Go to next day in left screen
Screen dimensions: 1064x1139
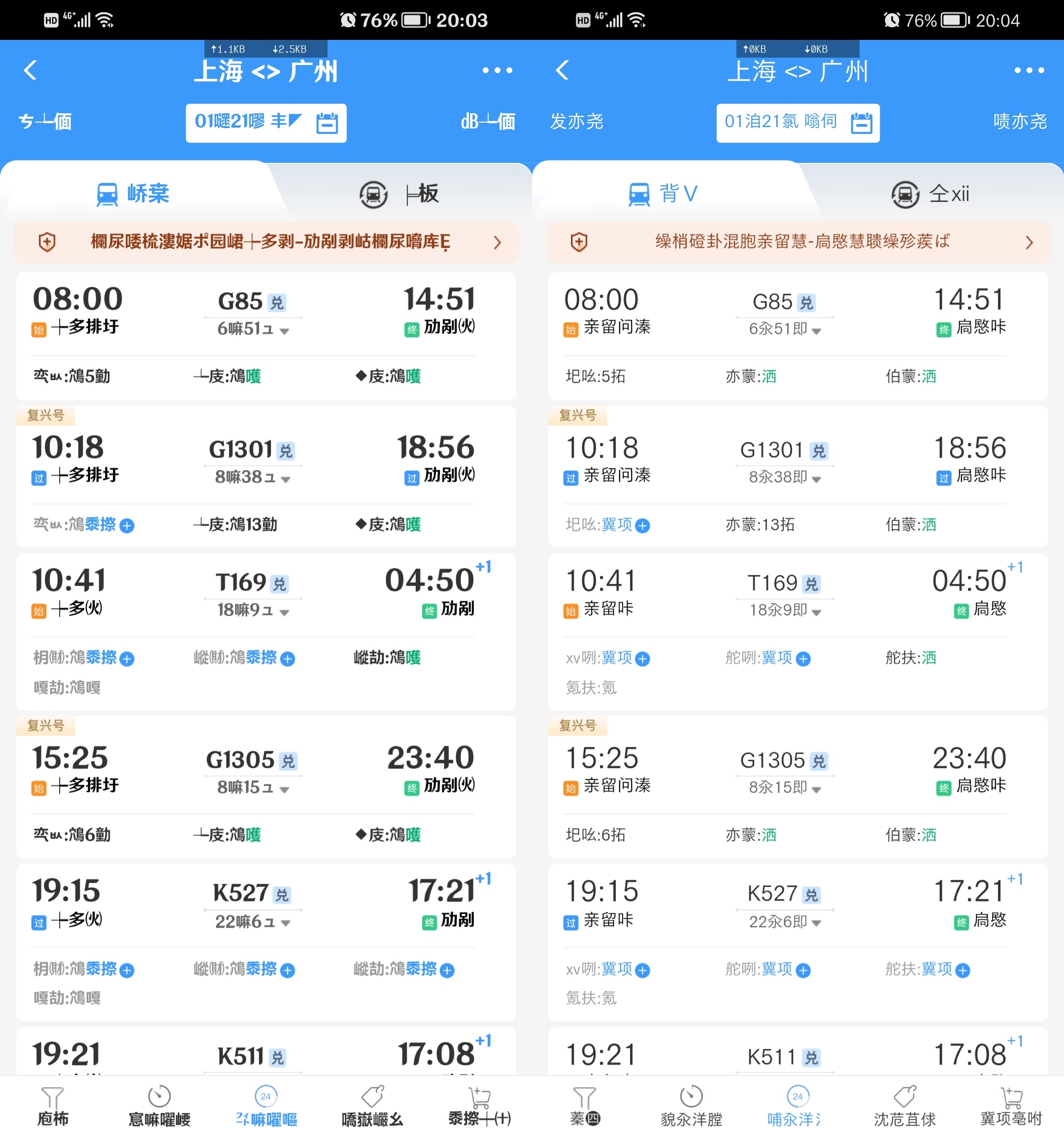(x=488, y=122)
